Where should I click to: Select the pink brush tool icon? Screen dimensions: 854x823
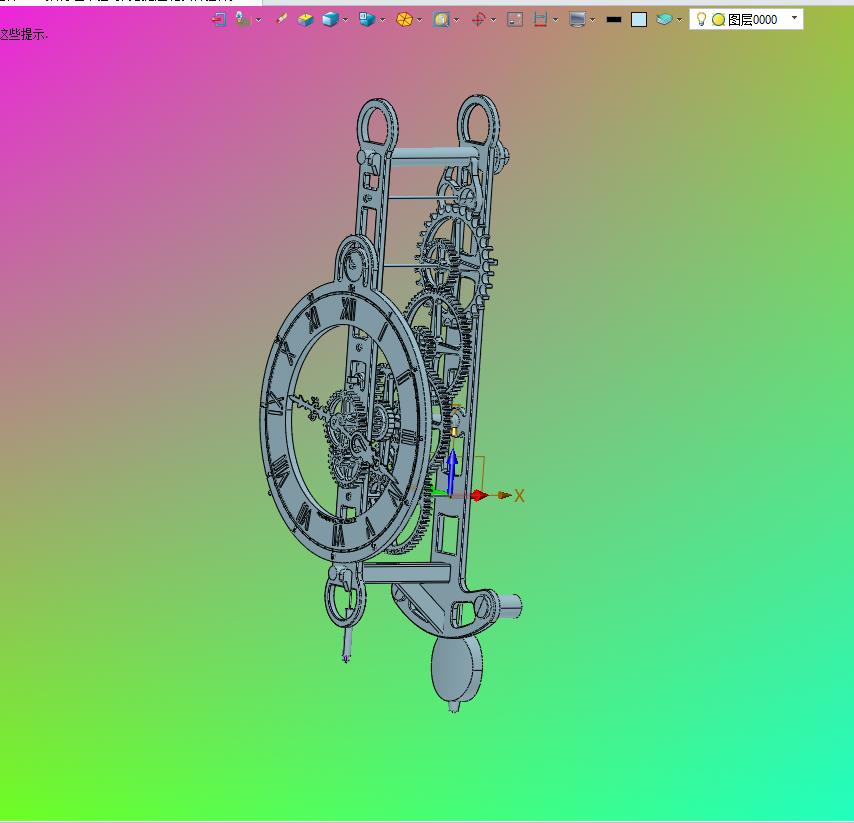282,19
